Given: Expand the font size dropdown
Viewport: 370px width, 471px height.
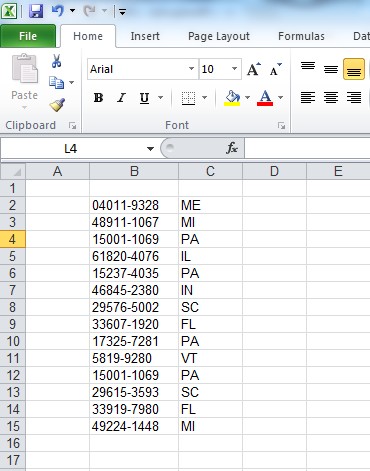Looking at the screenshot, I should [235, 69].
